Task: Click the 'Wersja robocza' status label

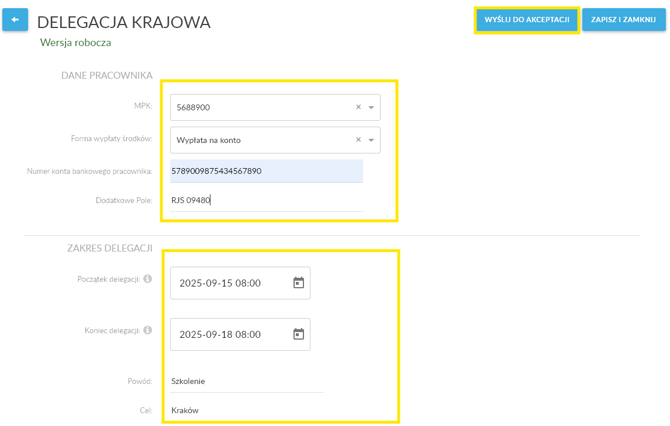Action: pyautogui.click(x=75, y=43)
